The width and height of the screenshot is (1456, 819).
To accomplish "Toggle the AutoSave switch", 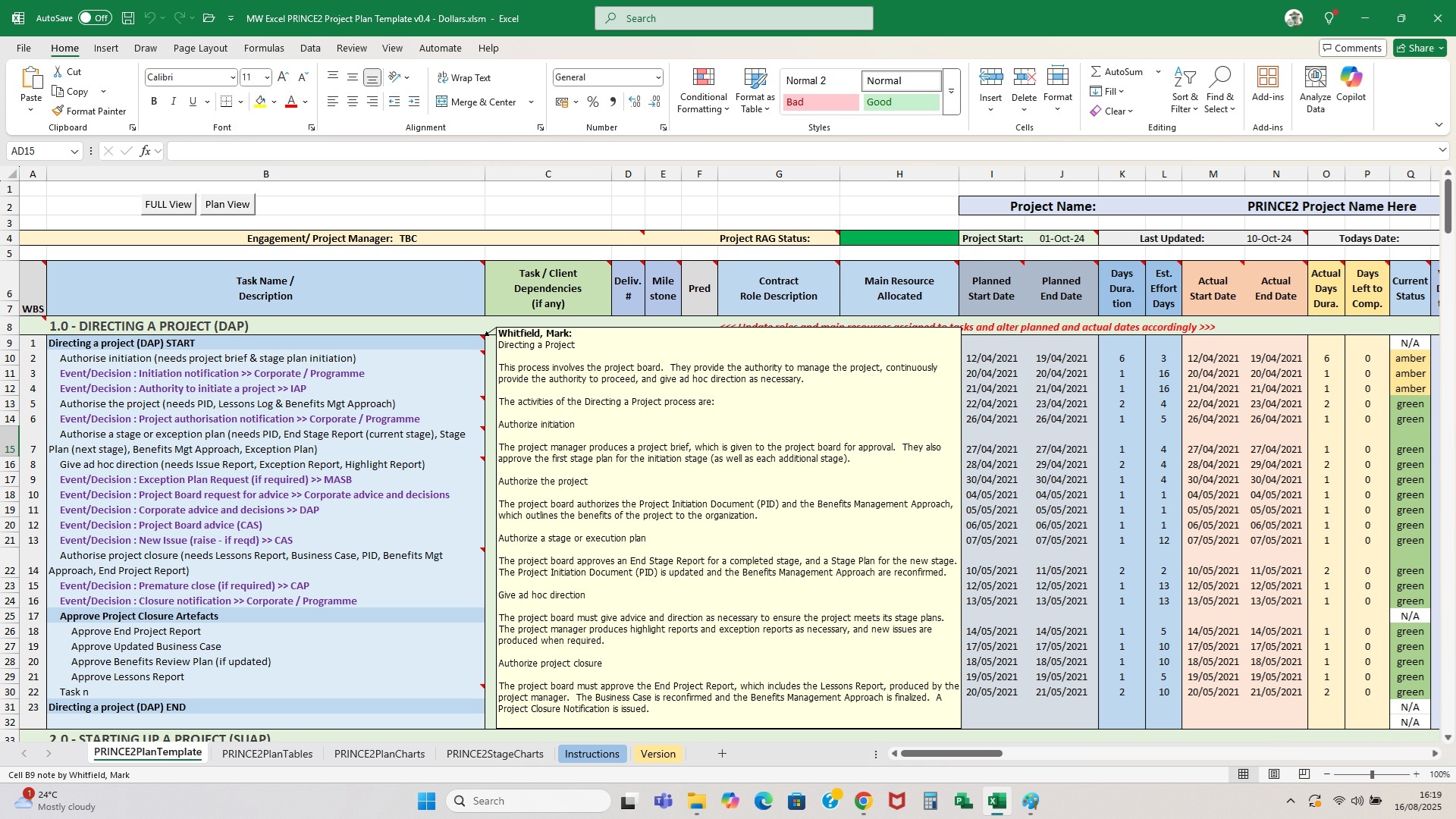I will click(x=94, y=18).
